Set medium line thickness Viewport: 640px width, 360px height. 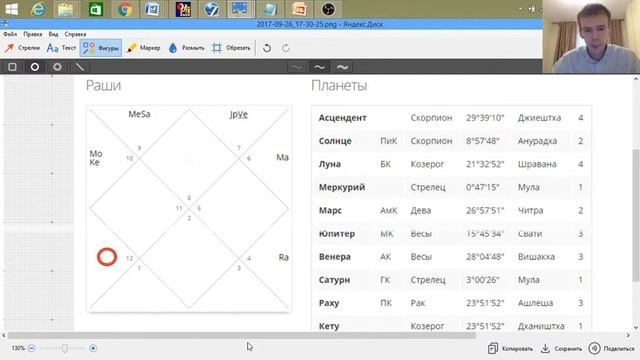319,67
